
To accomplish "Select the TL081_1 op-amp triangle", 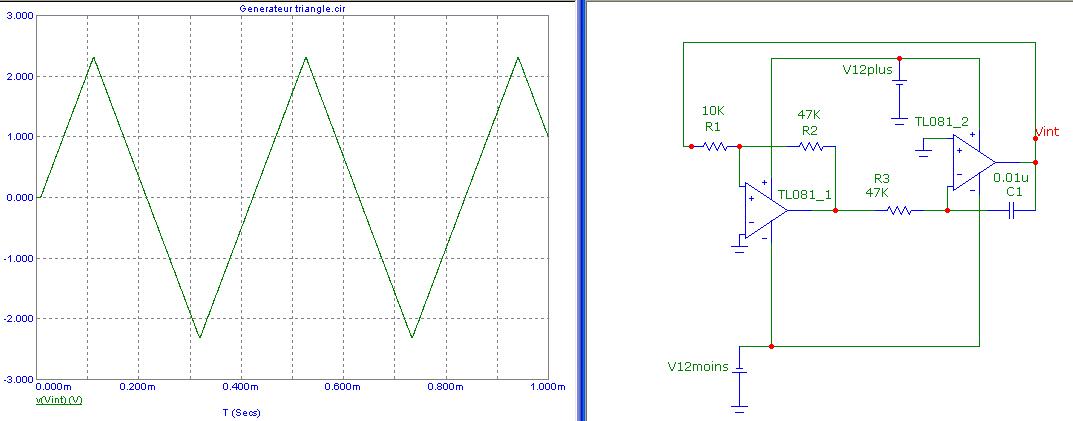I will [766, 211].
